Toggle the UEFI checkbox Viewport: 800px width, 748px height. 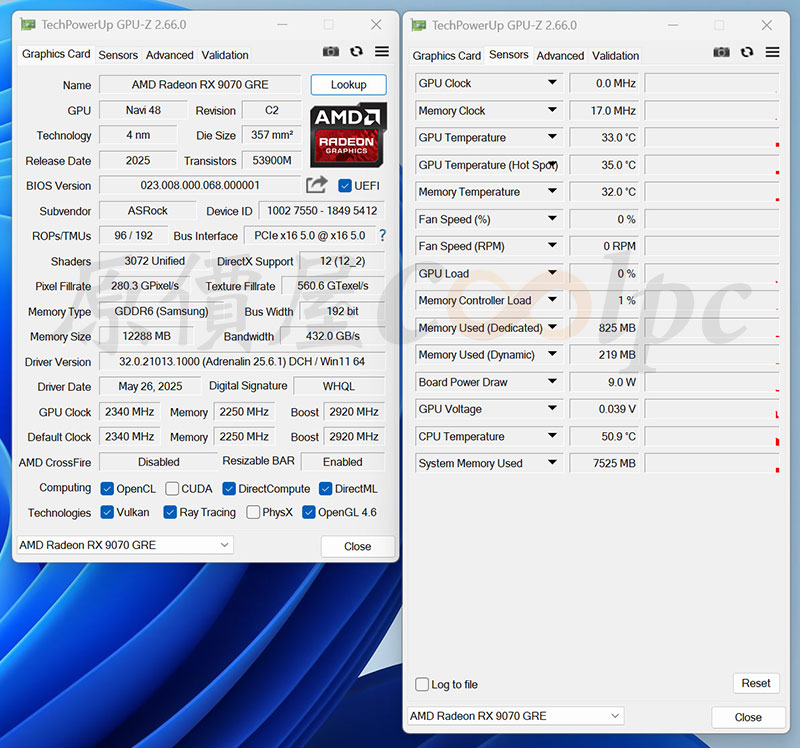coord(345,186)
